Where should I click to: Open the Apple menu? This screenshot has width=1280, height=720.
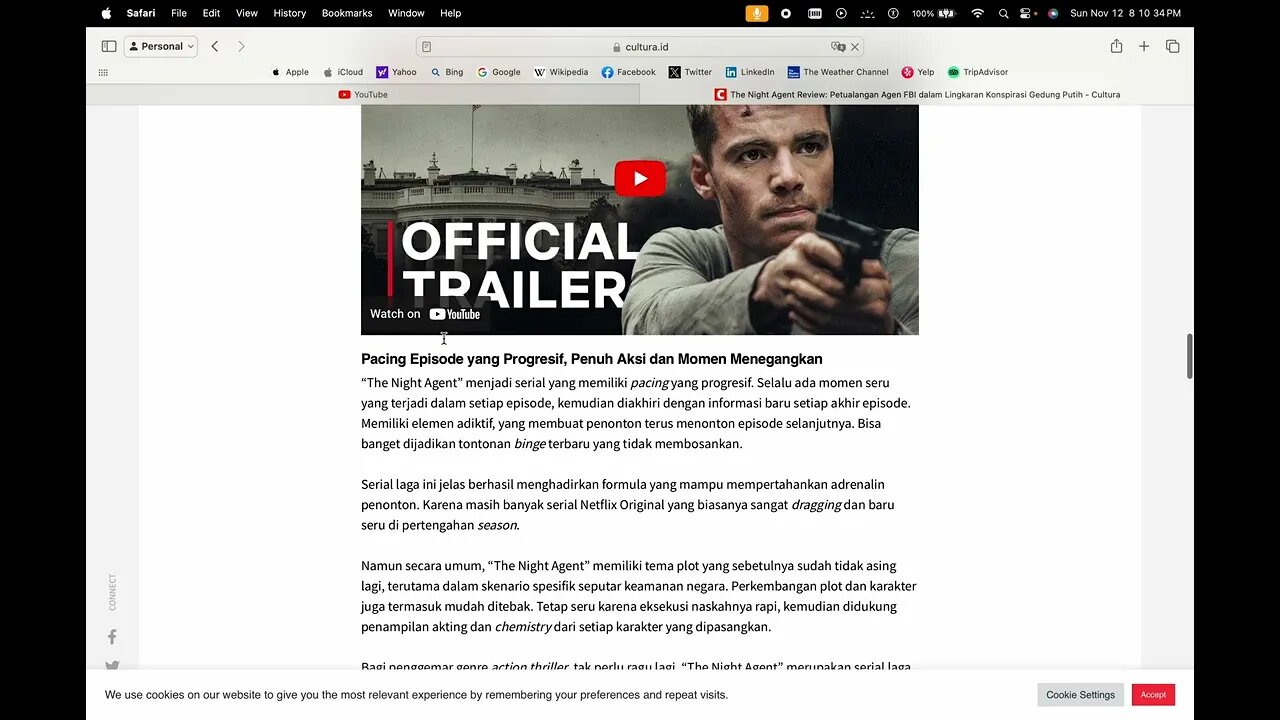pos(106,13)
